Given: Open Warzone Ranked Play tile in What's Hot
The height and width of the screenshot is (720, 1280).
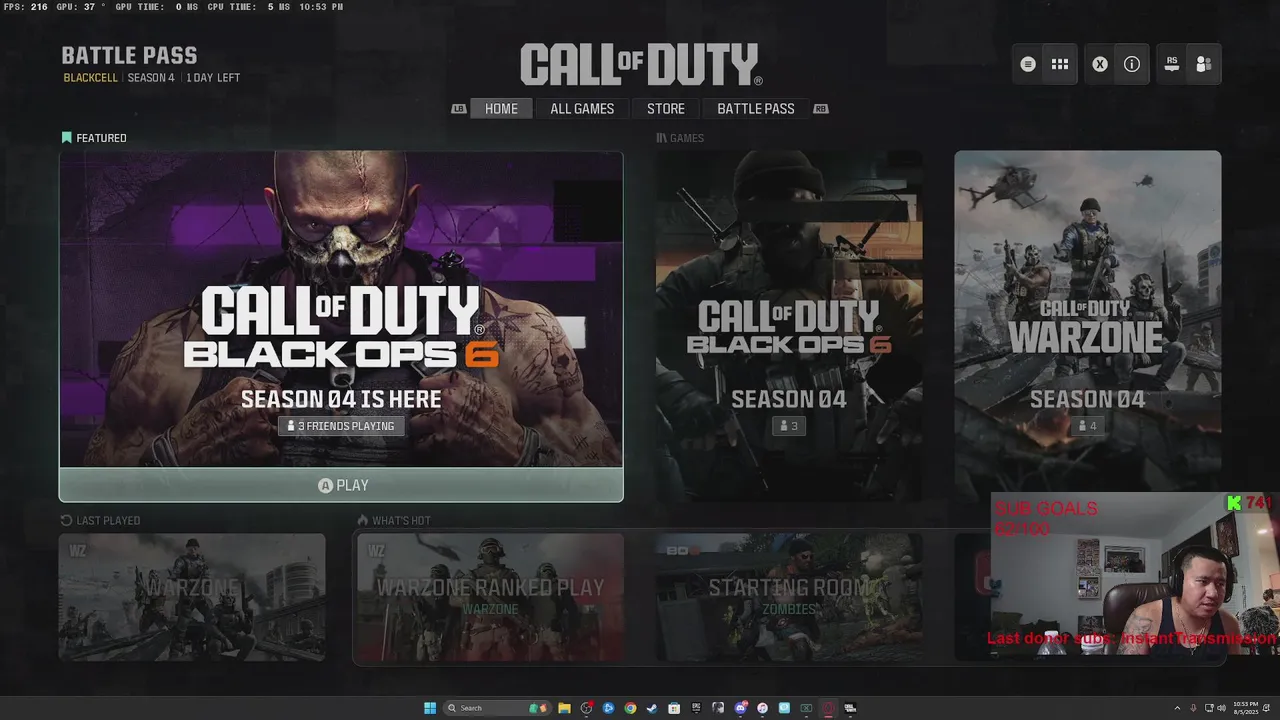Looking at the screenshot, I should 490,597.
